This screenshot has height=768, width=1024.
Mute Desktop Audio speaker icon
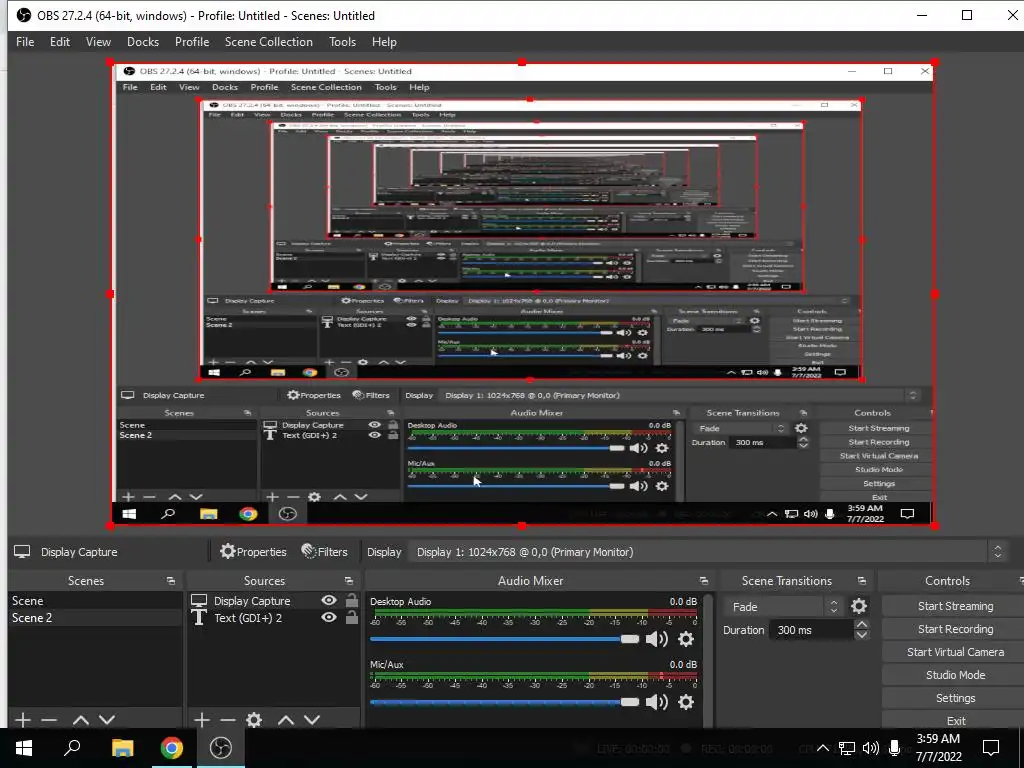pyautogui.click(x=656, y=639)
